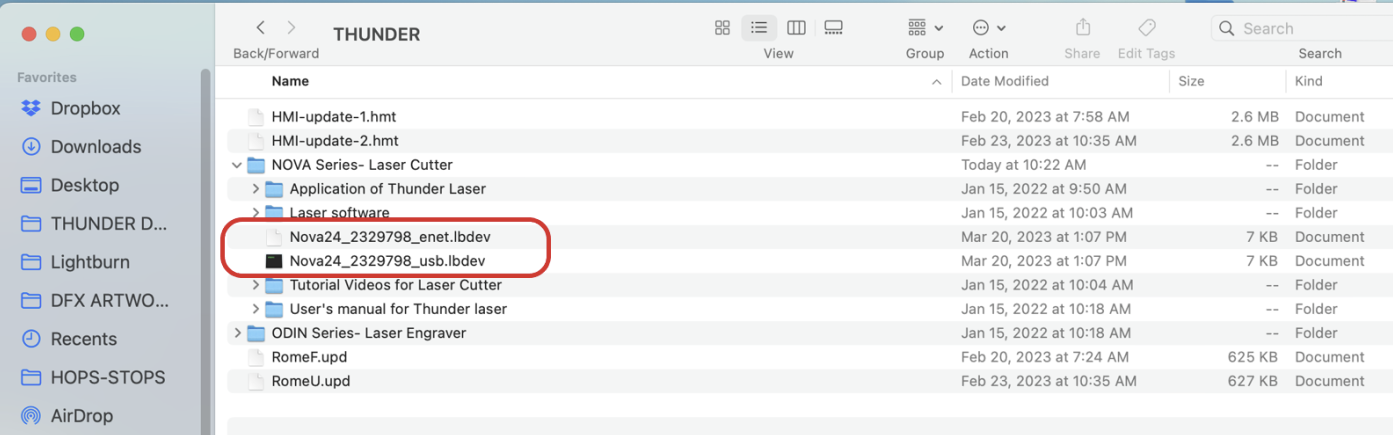Click the Nova24 usb.lbdev file icon

pyautogui.click(x=273, y=261)
